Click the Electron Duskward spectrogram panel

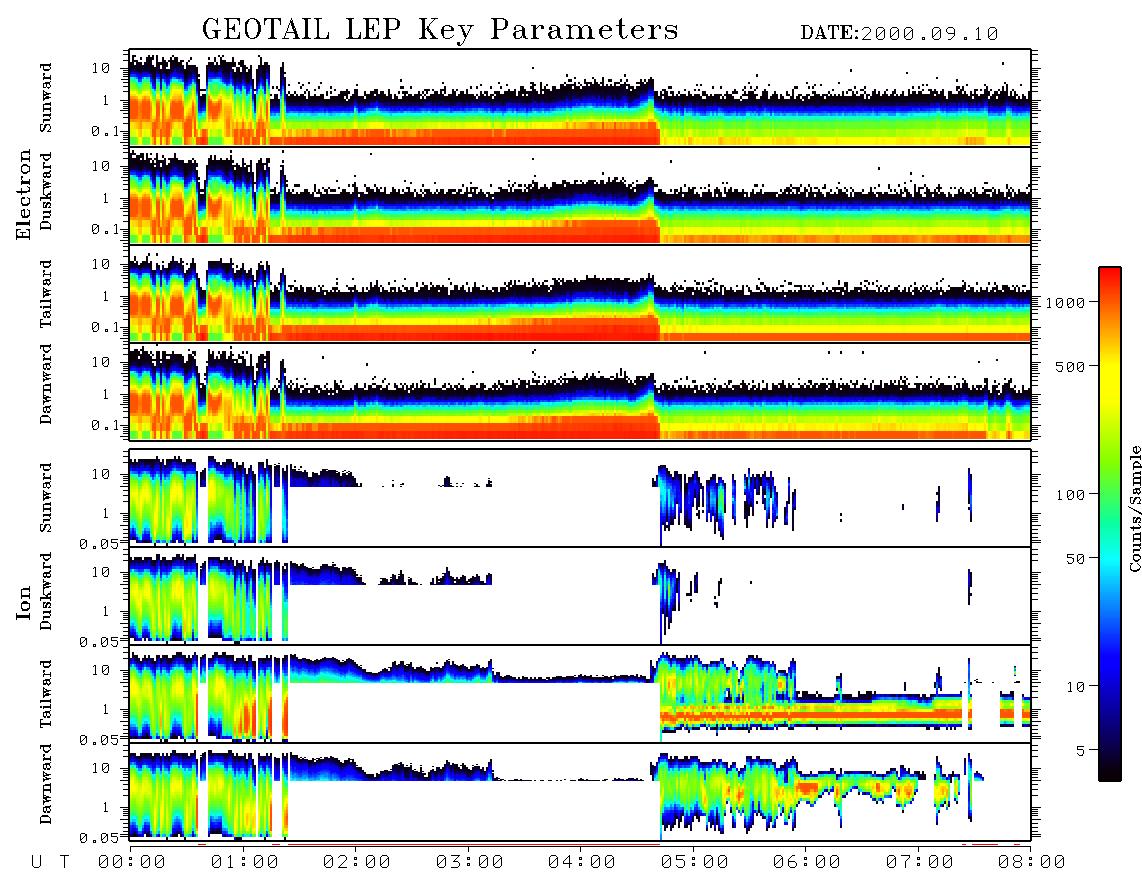click(x=580, y=196)
